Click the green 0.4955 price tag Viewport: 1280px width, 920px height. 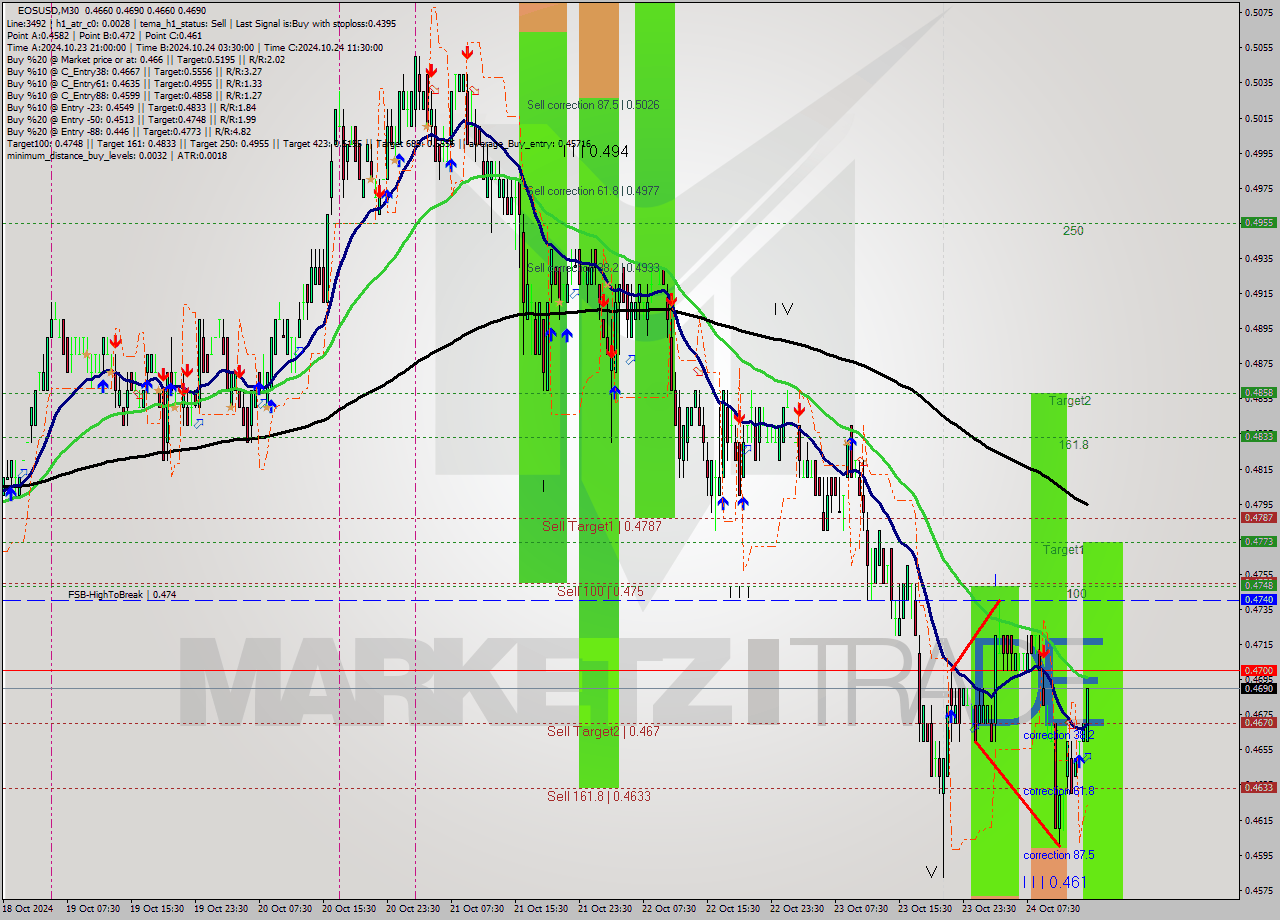click(1258, 222)
